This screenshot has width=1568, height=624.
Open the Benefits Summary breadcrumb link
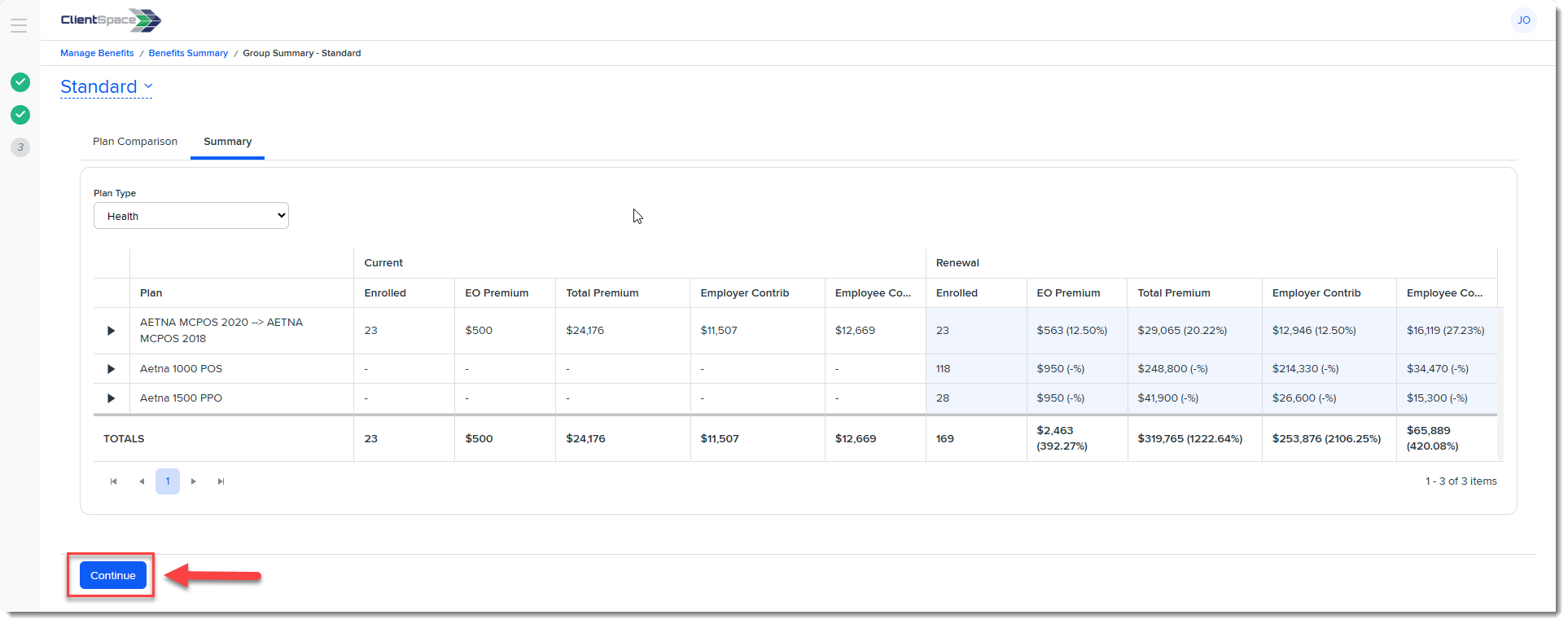click(x=188, y=53)
